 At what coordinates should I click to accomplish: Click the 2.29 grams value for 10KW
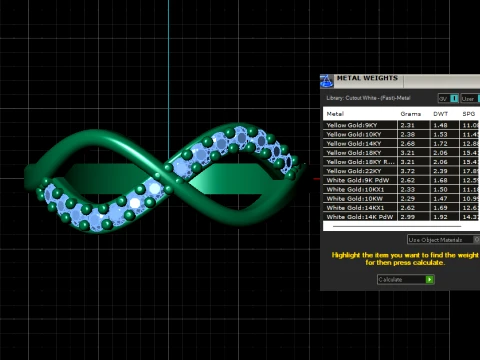(408, 199)
